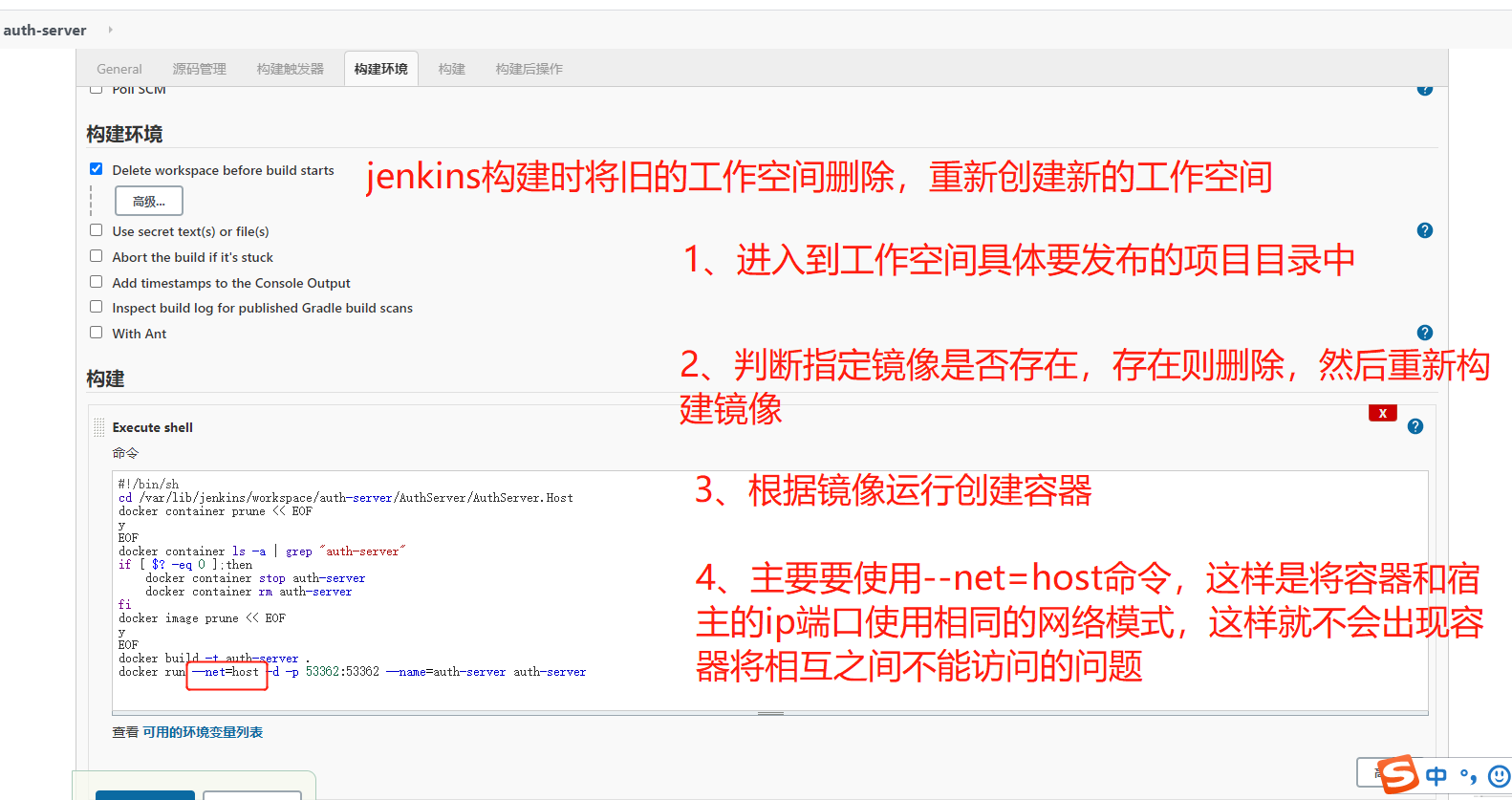Grab the command text area resize bar
This screenshot has width=1512, height=800.
pos(770,713)
